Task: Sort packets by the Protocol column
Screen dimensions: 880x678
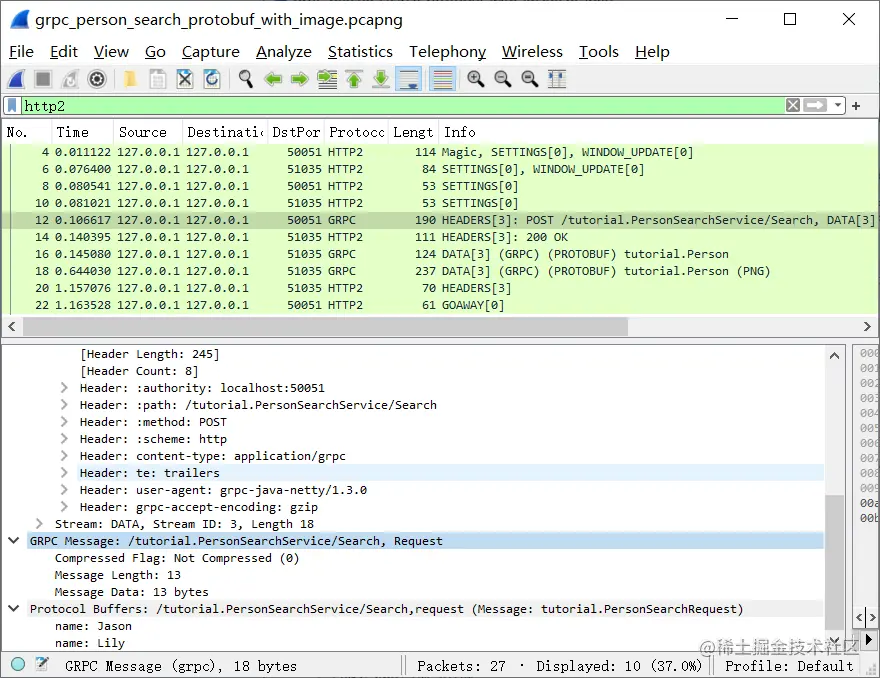Action: click(x=356, y=132)
